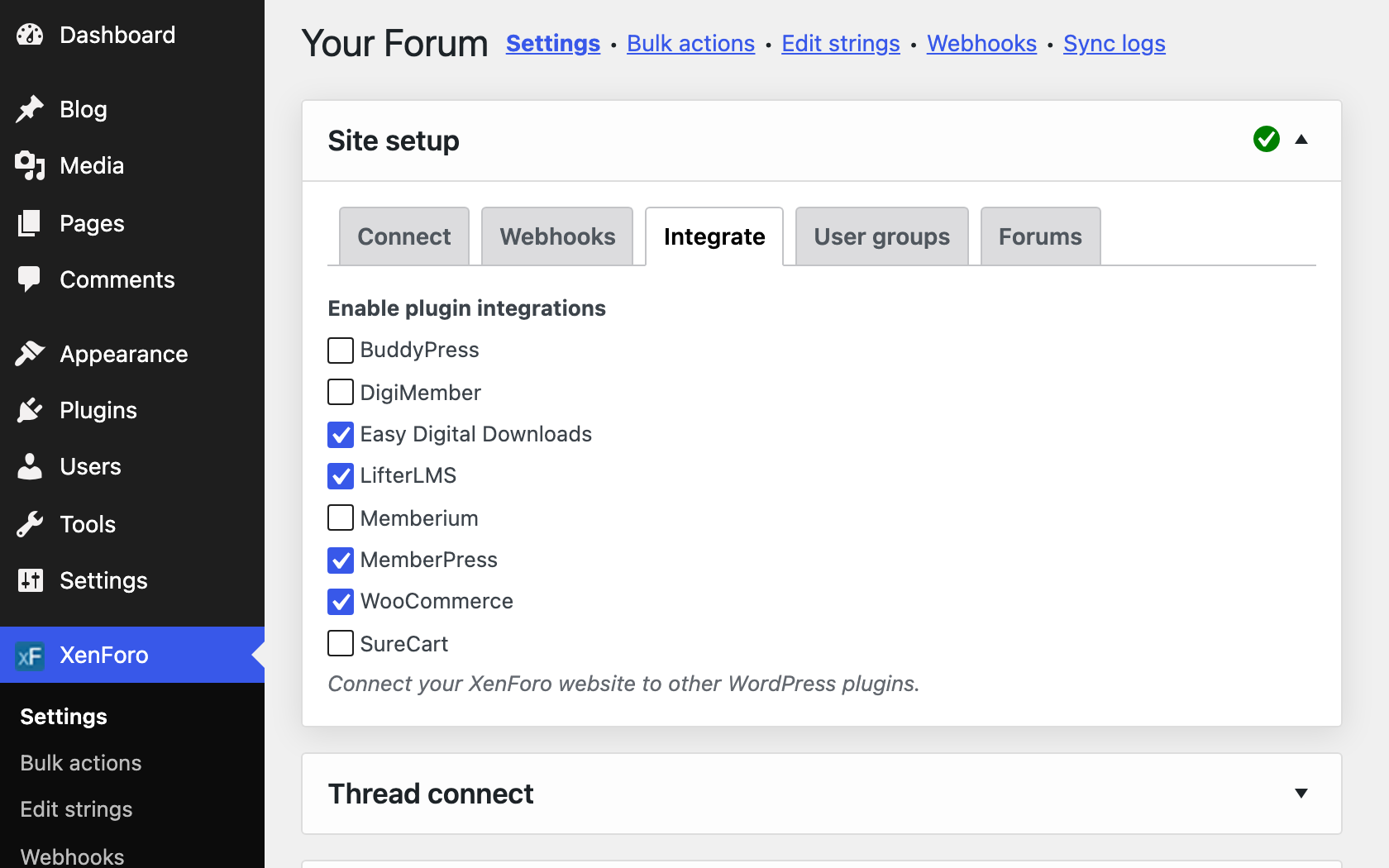Open the Webhooks header link
The width and height of the screenshot is (1389, 868).
[x=981, y=43]
